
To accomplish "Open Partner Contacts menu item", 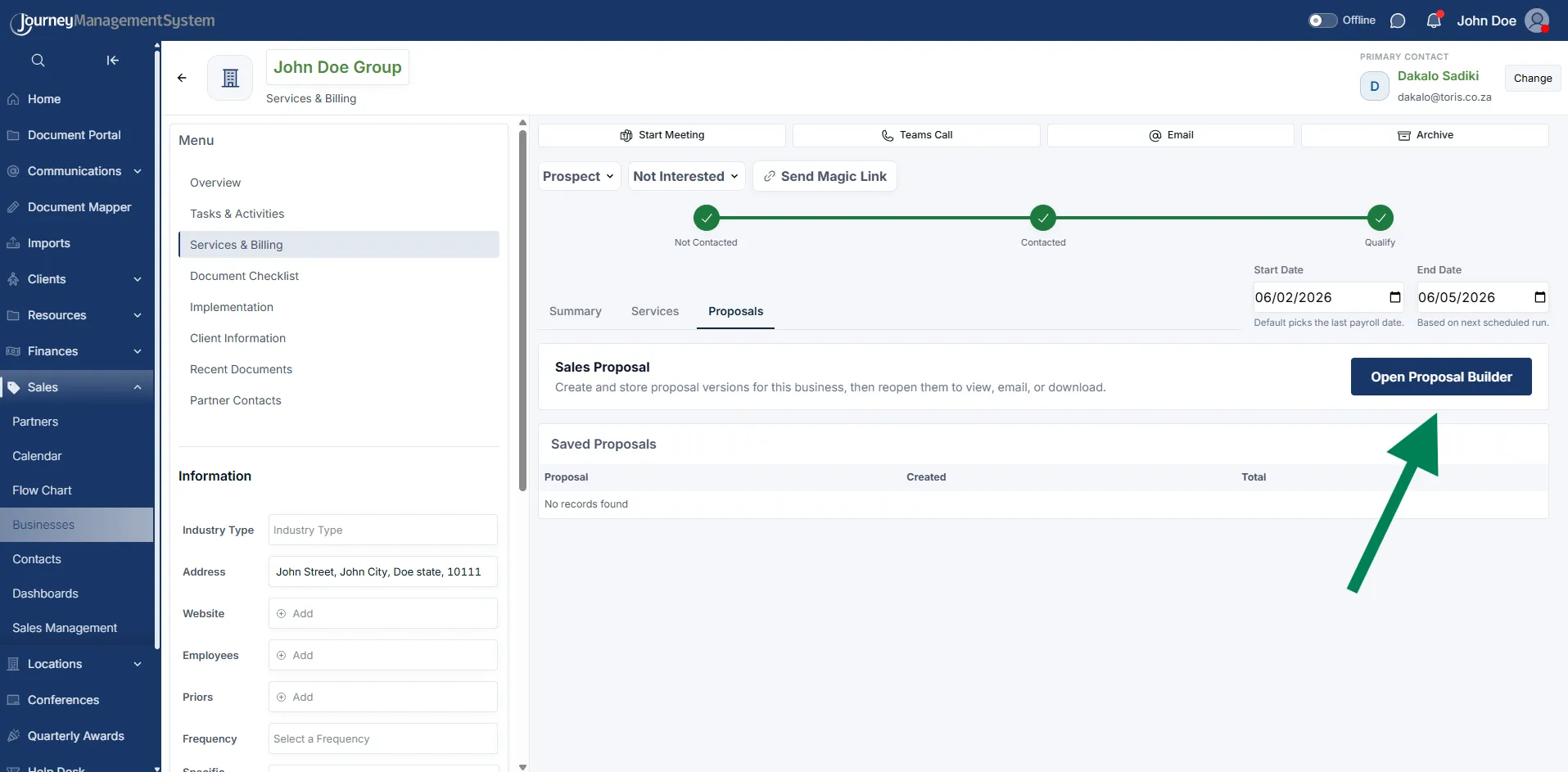I will 338,400.
